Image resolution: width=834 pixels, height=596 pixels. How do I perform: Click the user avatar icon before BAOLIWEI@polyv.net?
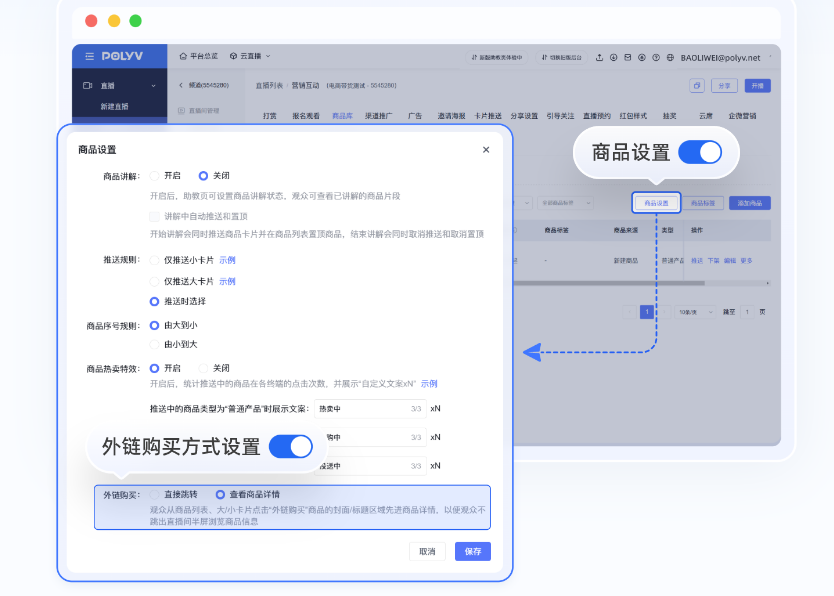coord(671,58)
